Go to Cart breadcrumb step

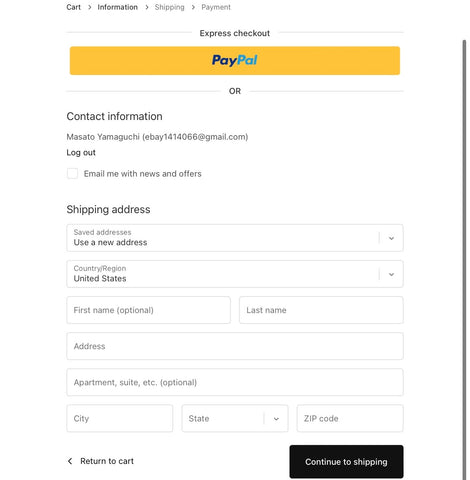[x=73, y=7]
